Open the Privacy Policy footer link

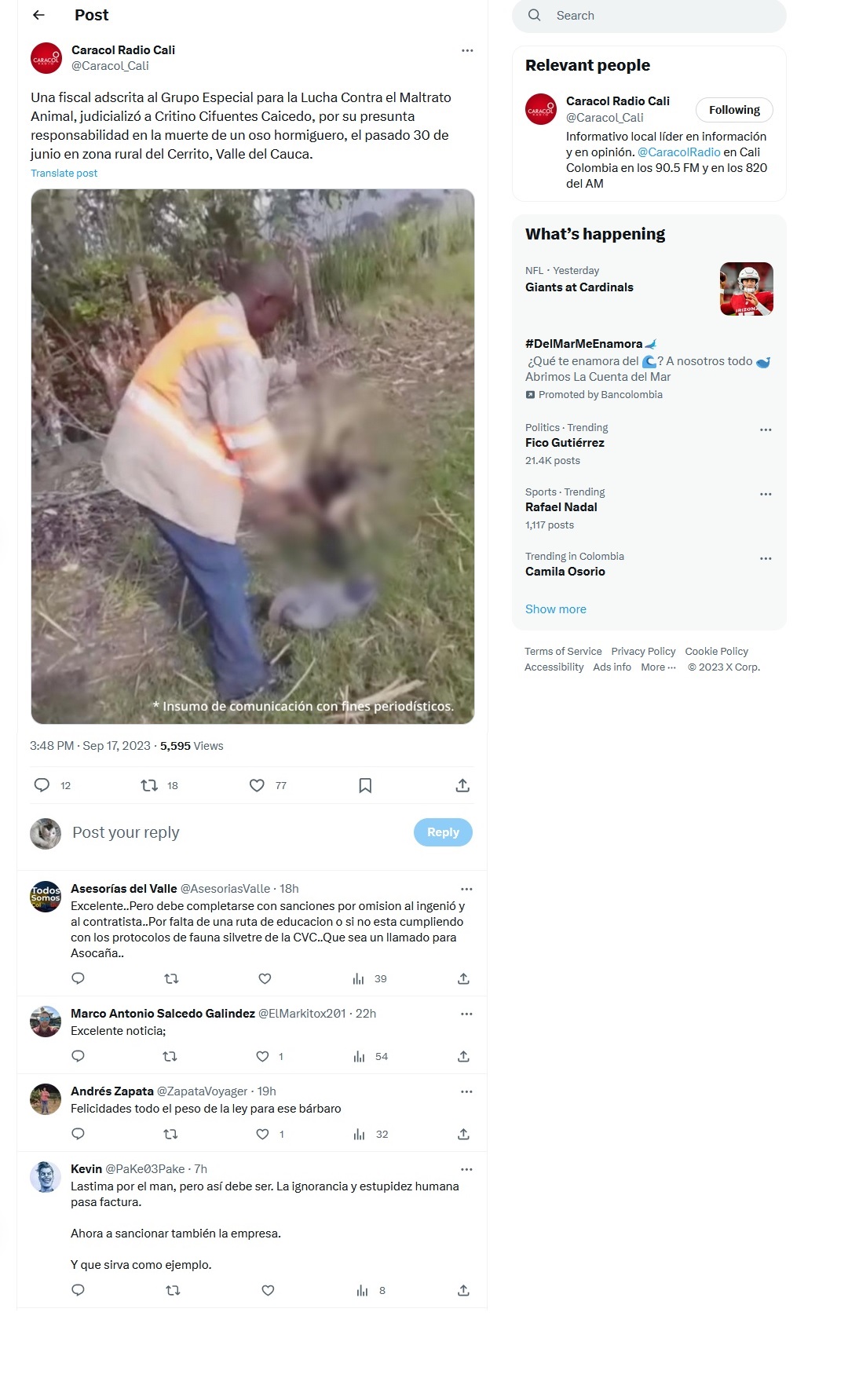643,651
